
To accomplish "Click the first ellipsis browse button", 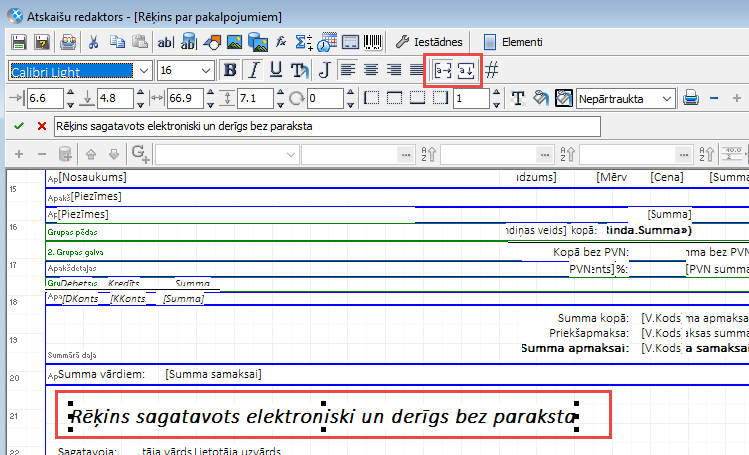I will pos(406,155).
